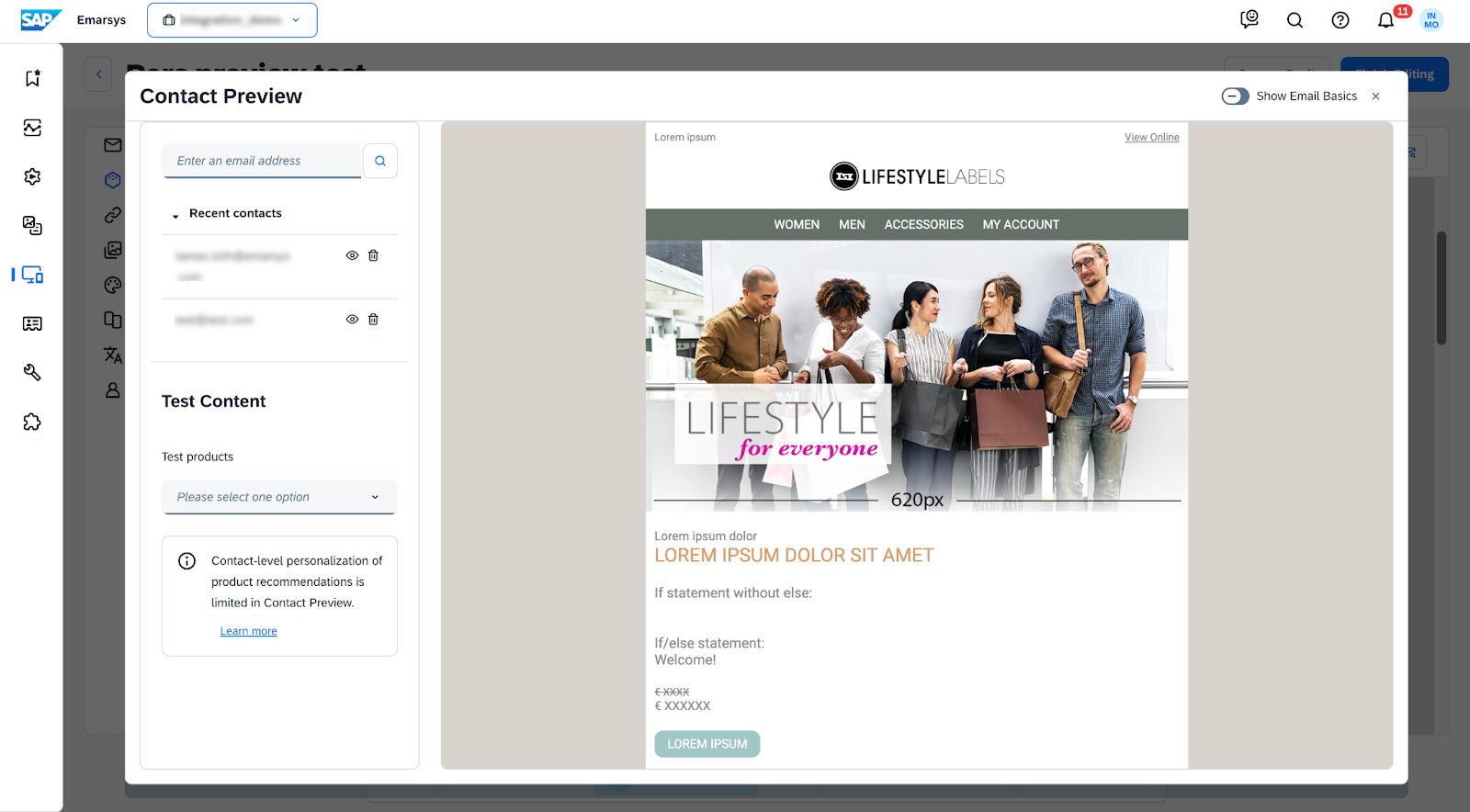The width and height of the screenshot is (1470, 812).
Task: Open the notifications bell
Action: 1385,20
